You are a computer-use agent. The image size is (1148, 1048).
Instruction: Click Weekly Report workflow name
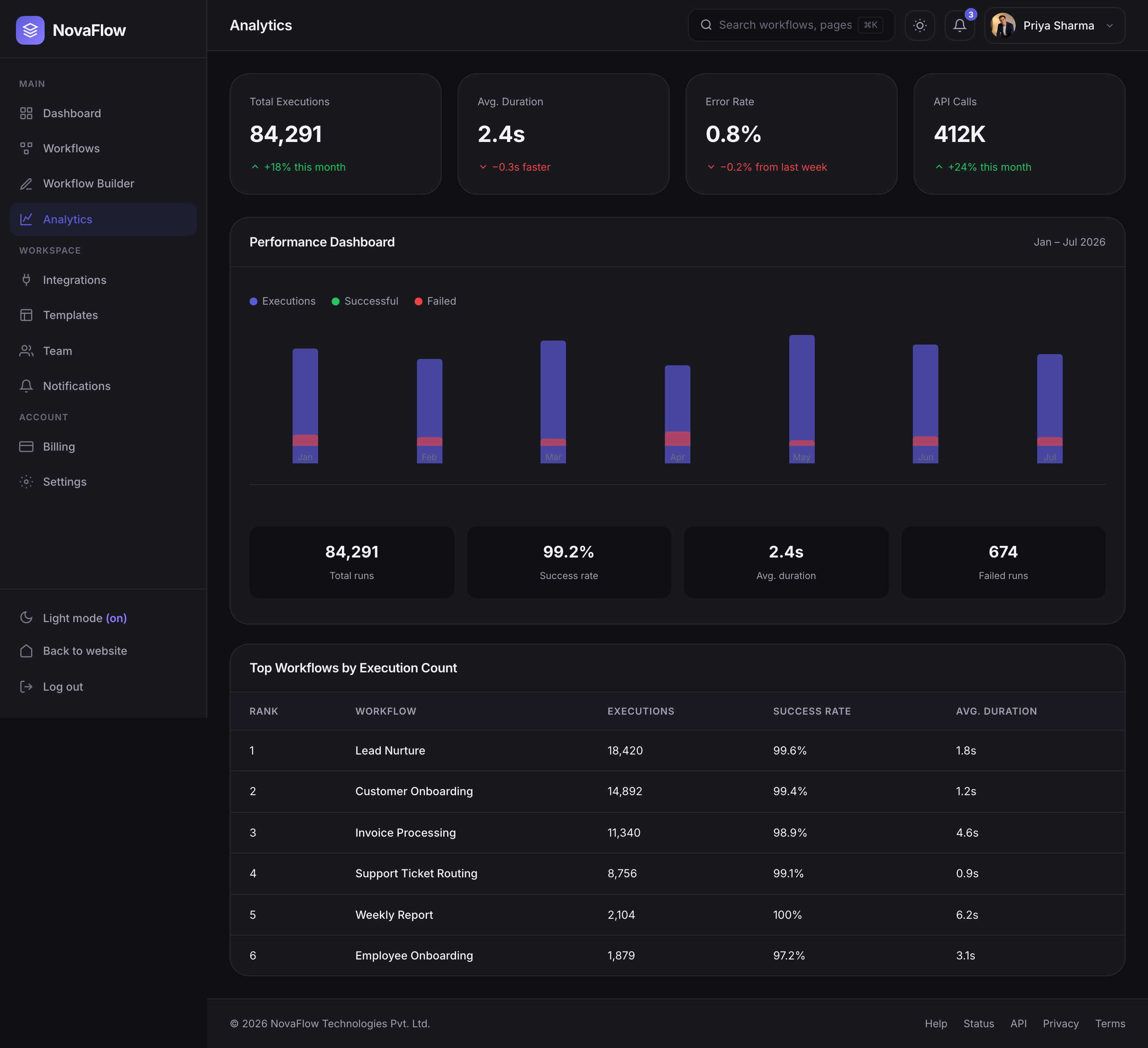point(394,915)
